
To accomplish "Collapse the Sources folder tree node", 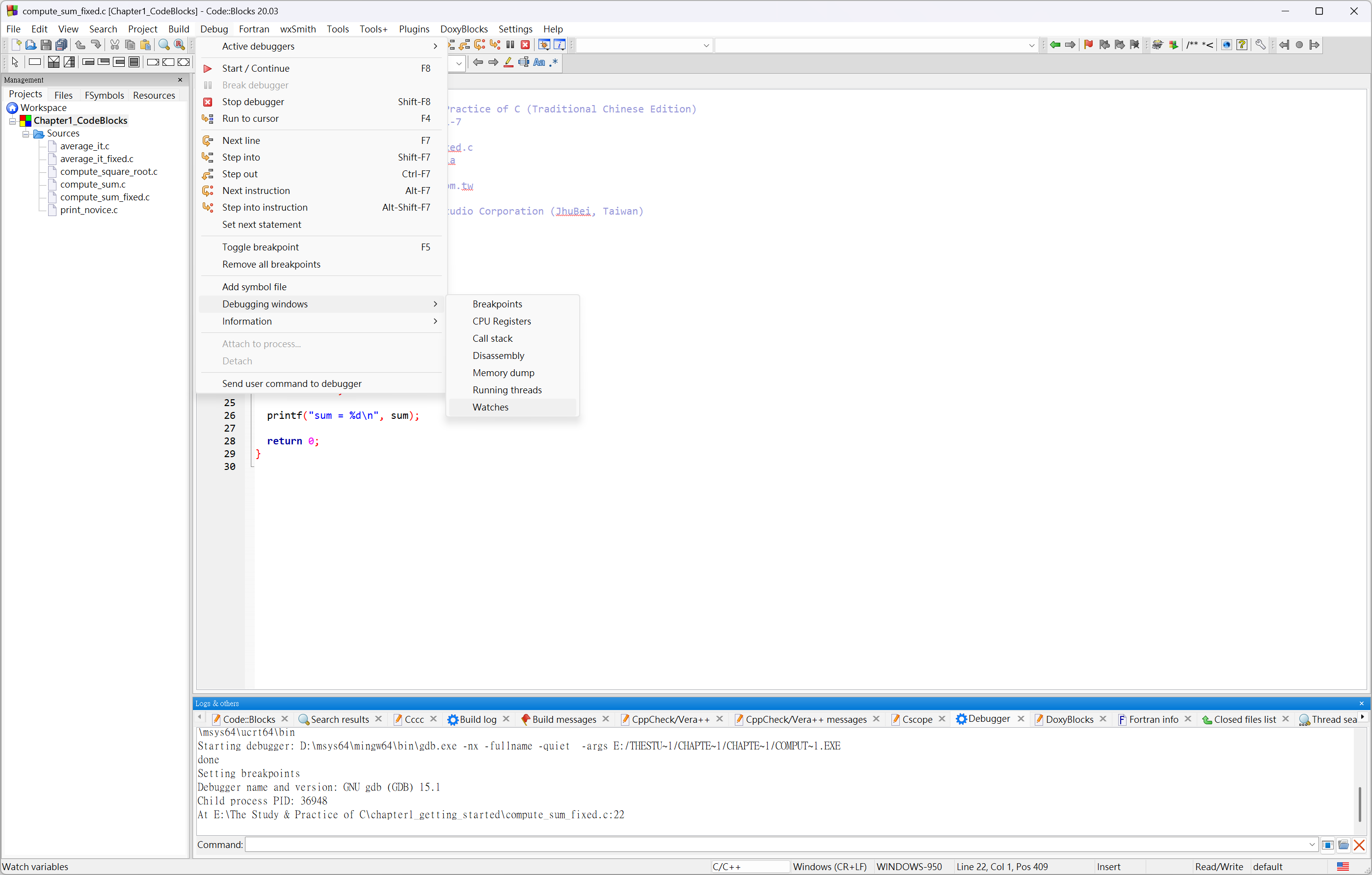I will (x=26, y=134).
